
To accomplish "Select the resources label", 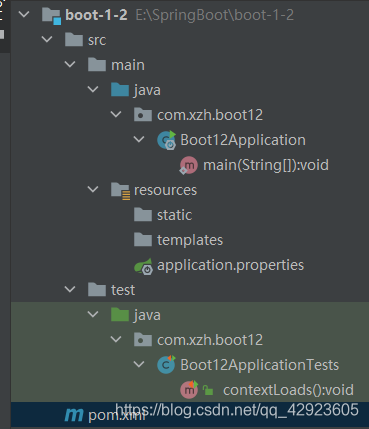I will 166,190.
